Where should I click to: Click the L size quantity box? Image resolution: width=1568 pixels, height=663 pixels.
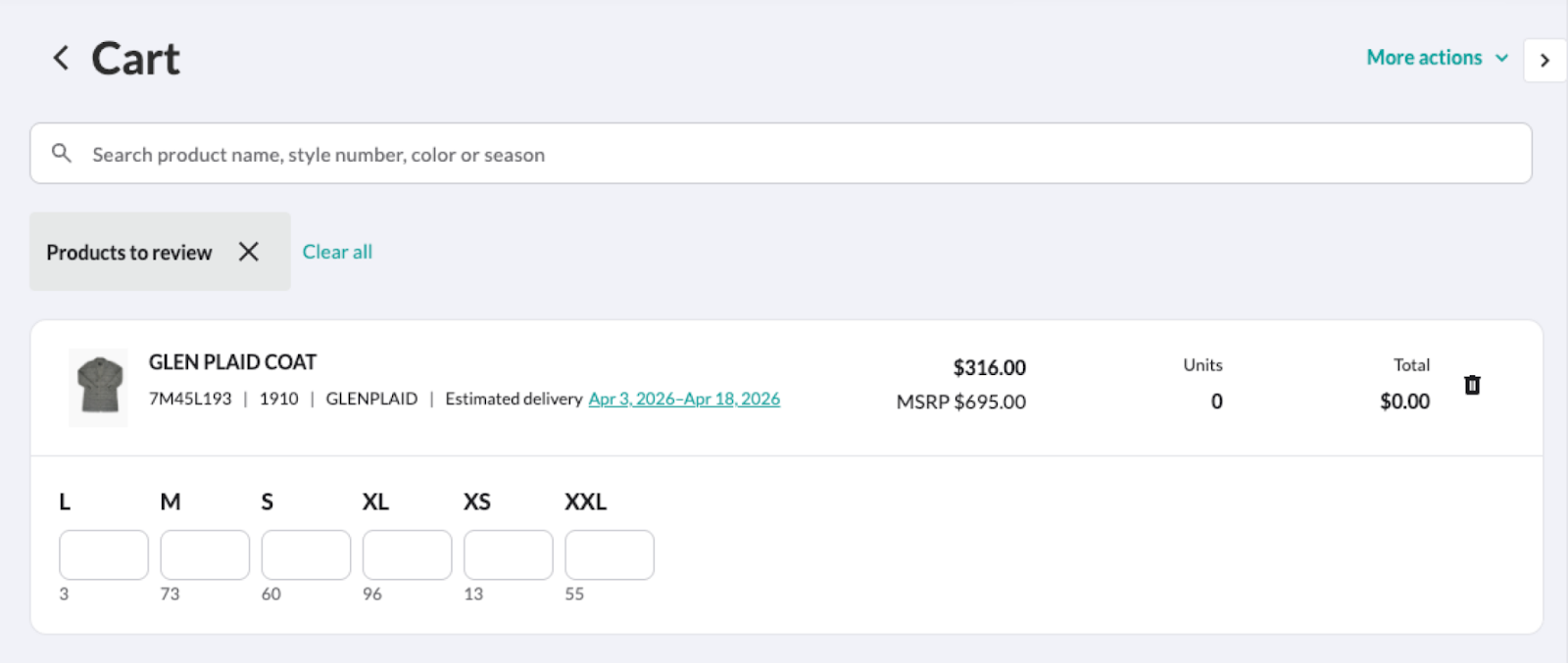[x=103, y=554]
